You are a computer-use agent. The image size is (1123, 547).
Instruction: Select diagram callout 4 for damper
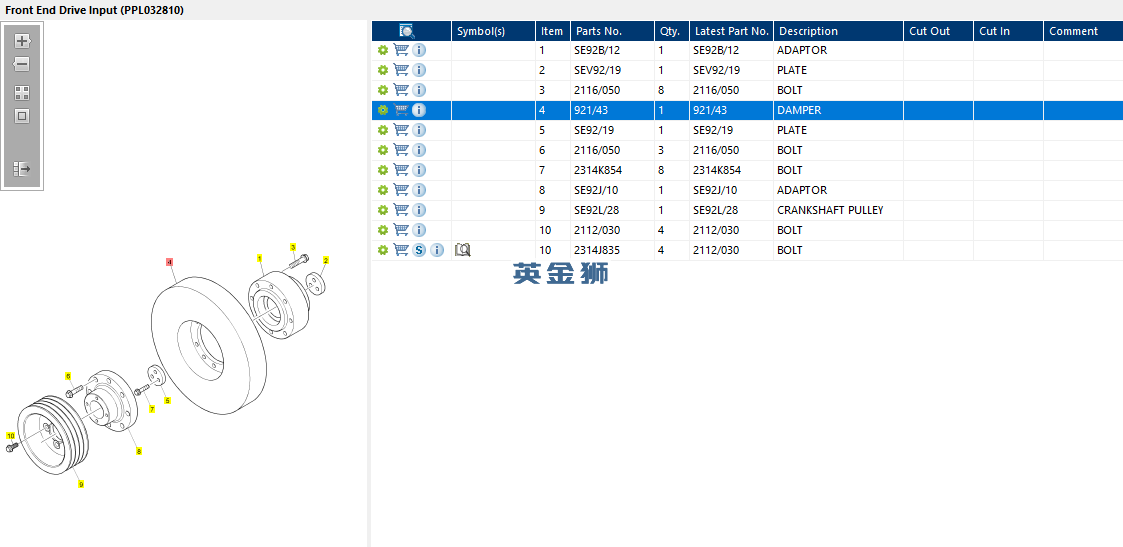tap(170, 262)
